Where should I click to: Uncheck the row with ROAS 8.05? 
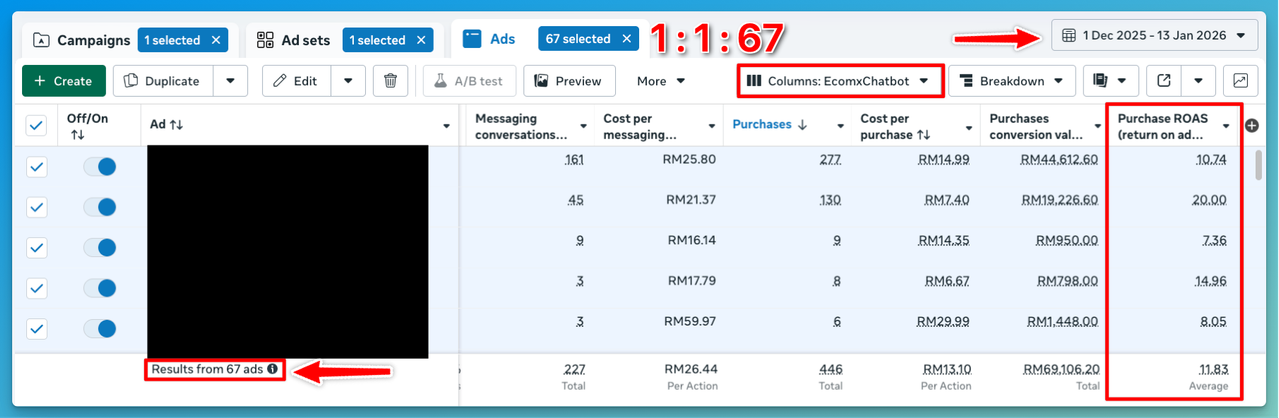pyautogui.click(x=36, y=328)
